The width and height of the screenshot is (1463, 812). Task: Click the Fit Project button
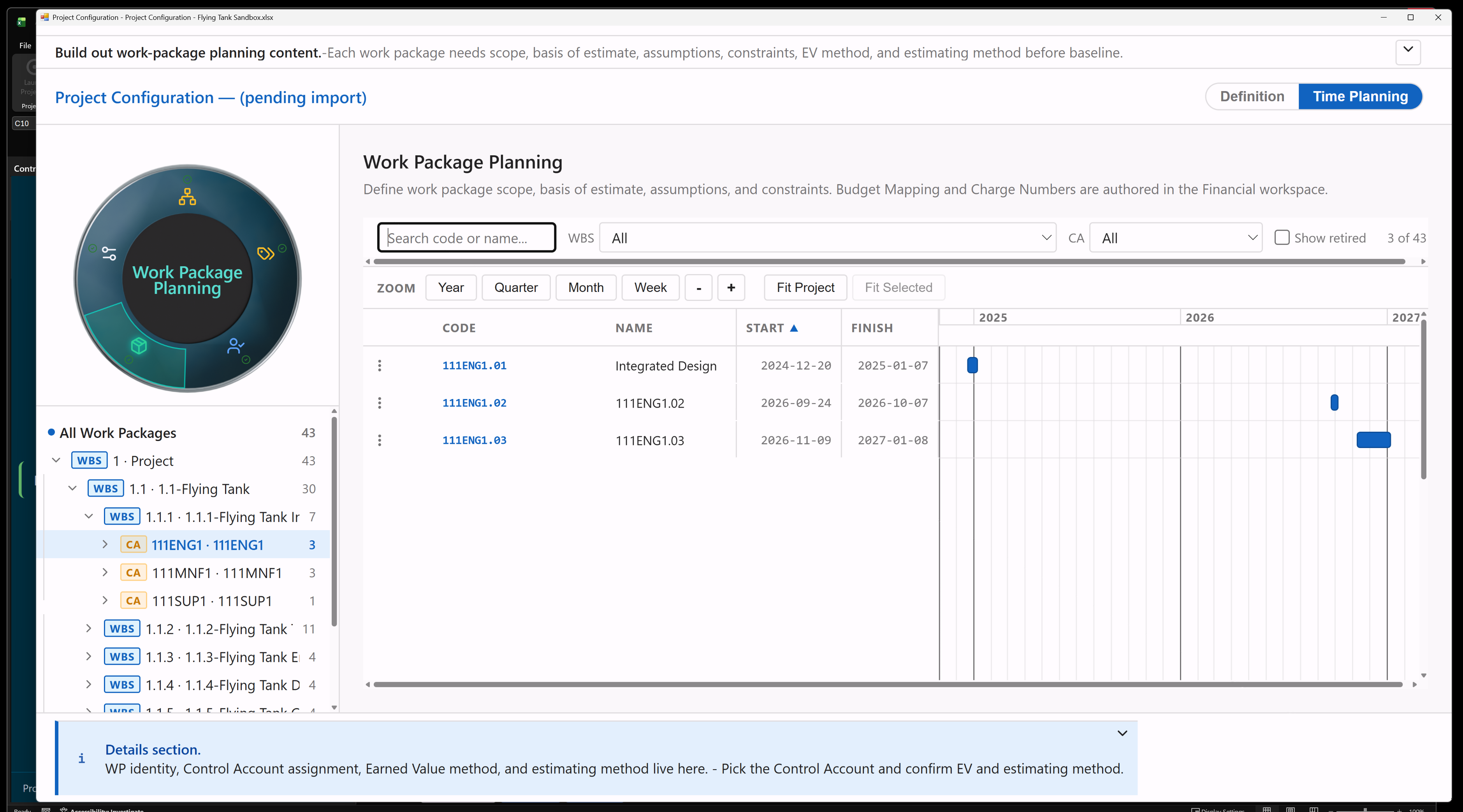[x=805, y=287]
